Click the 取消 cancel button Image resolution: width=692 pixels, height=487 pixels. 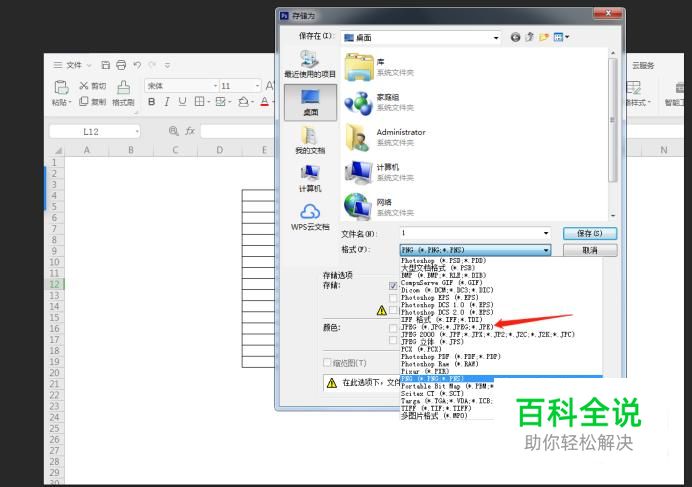pyautogui.click(x=590, y=250)
